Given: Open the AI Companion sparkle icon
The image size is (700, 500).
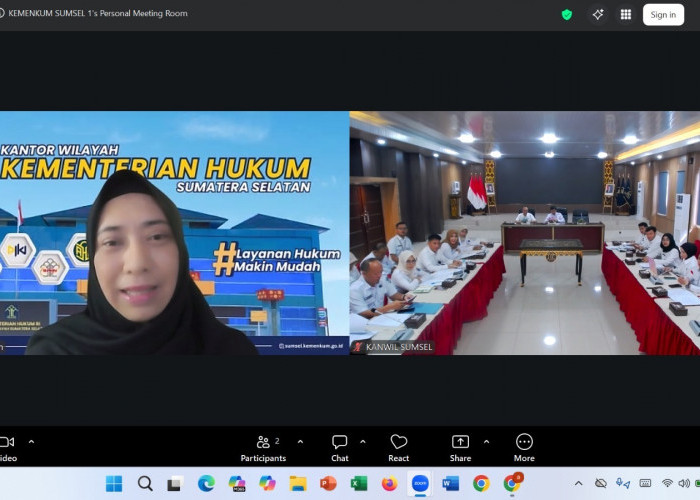Looking at the screenshot, I should tap(598, 15).
